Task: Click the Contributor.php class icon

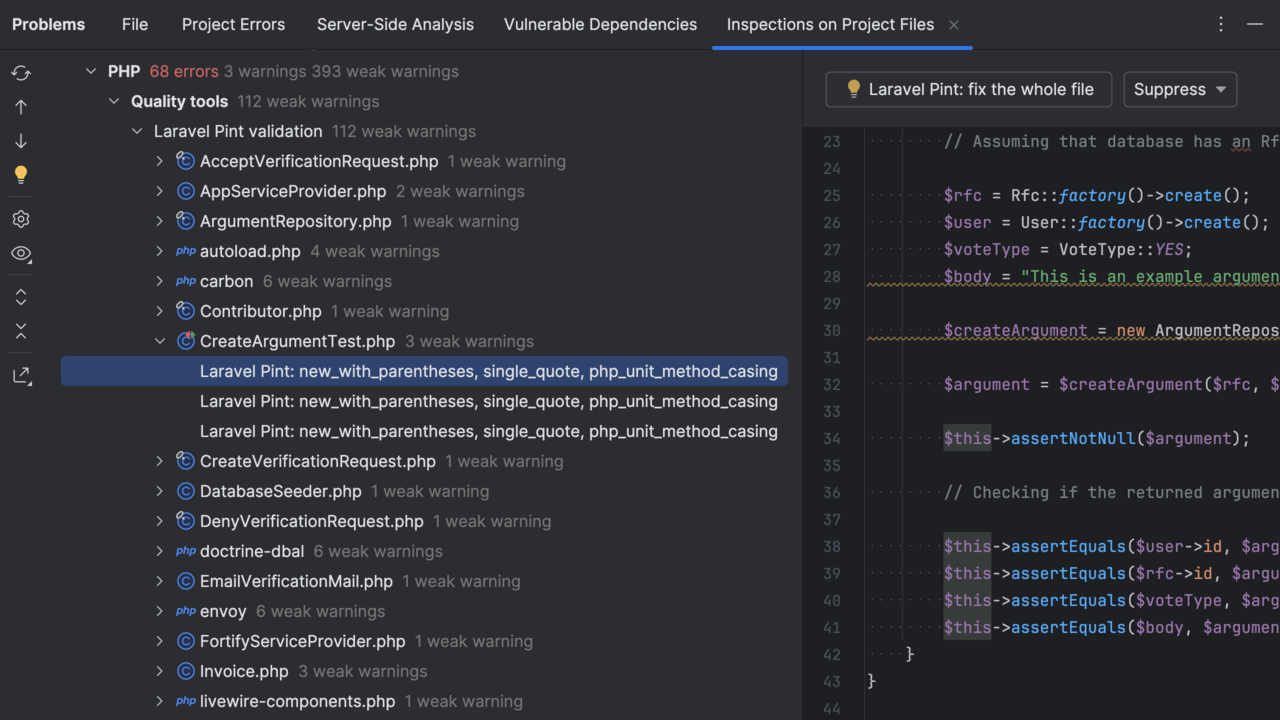Action: (x=185, y=311)
